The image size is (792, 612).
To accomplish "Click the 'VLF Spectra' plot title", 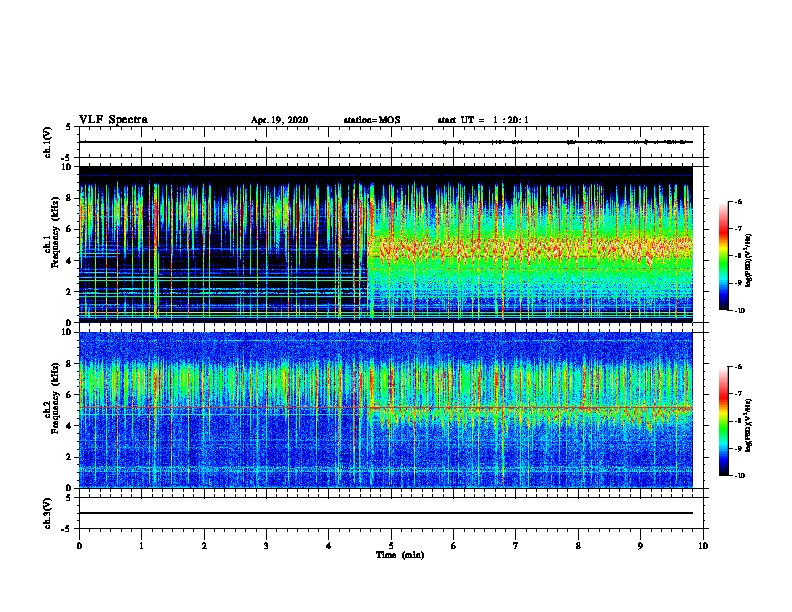I will (113, 119).
